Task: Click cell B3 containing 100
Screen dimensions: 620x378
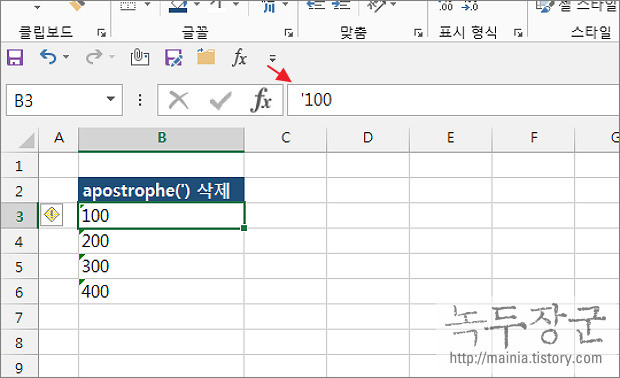Action: tap(161, 215)
